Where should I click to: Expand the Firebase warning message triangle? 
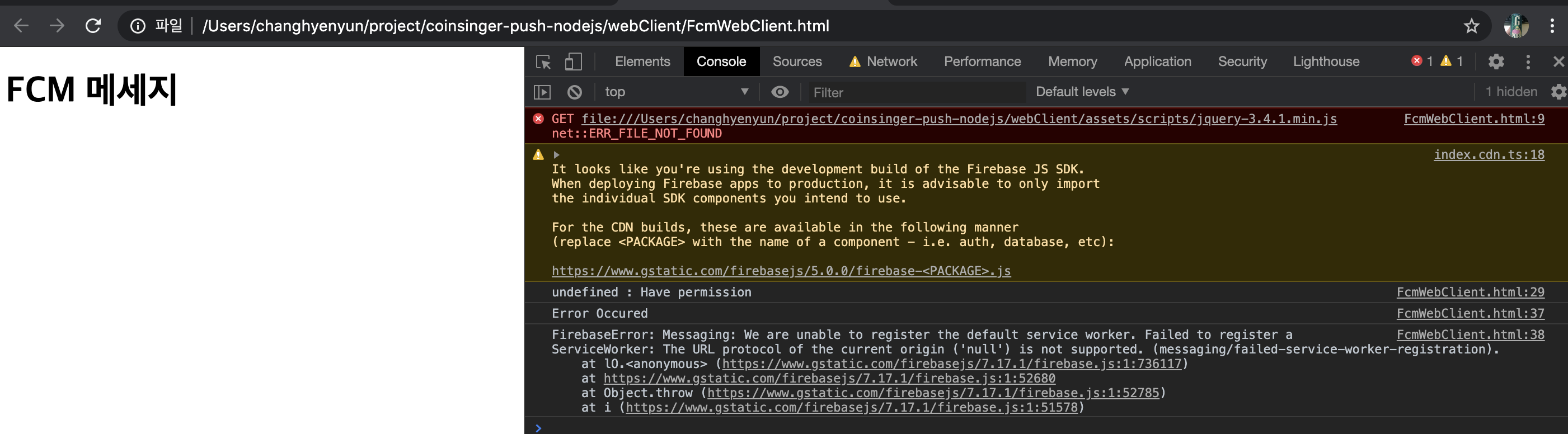556,154
